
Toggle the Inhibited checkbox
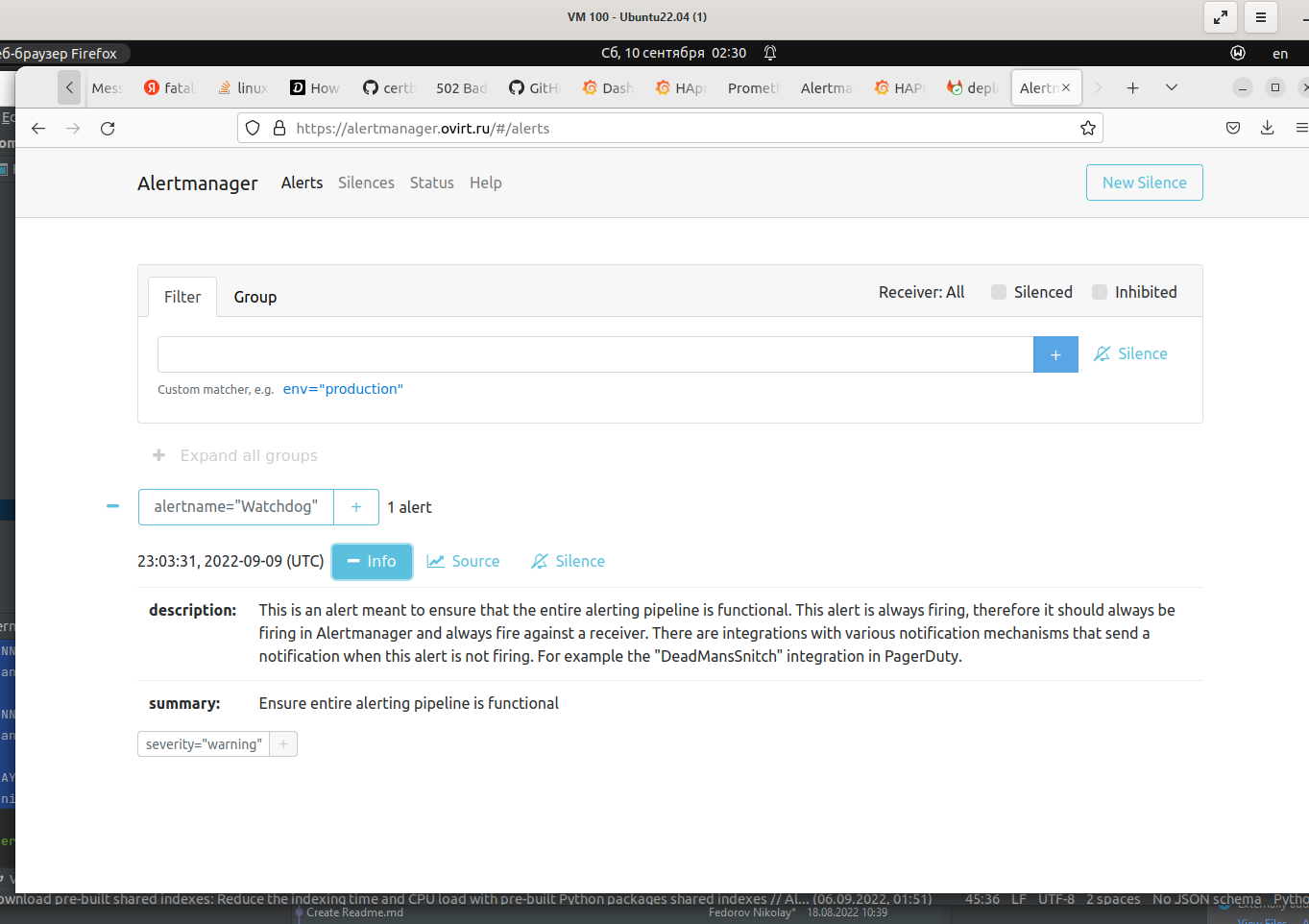1100,292
